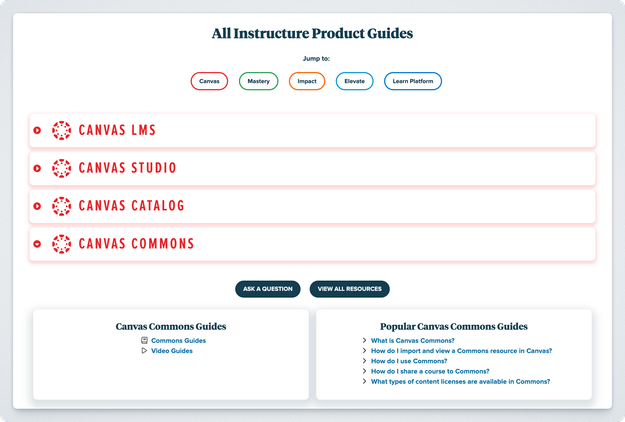Jump to the Mastery products section
625x422 pixels.
point(258,81)
